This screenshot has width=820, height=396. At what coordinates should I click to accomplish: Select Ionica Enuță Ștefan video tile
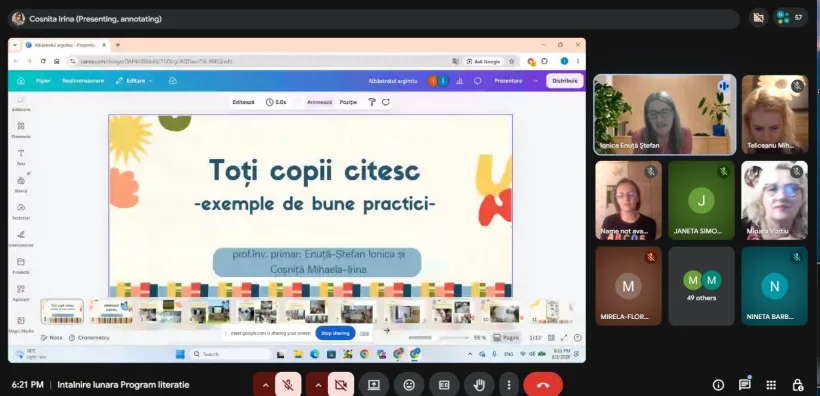tap(665, 115)
